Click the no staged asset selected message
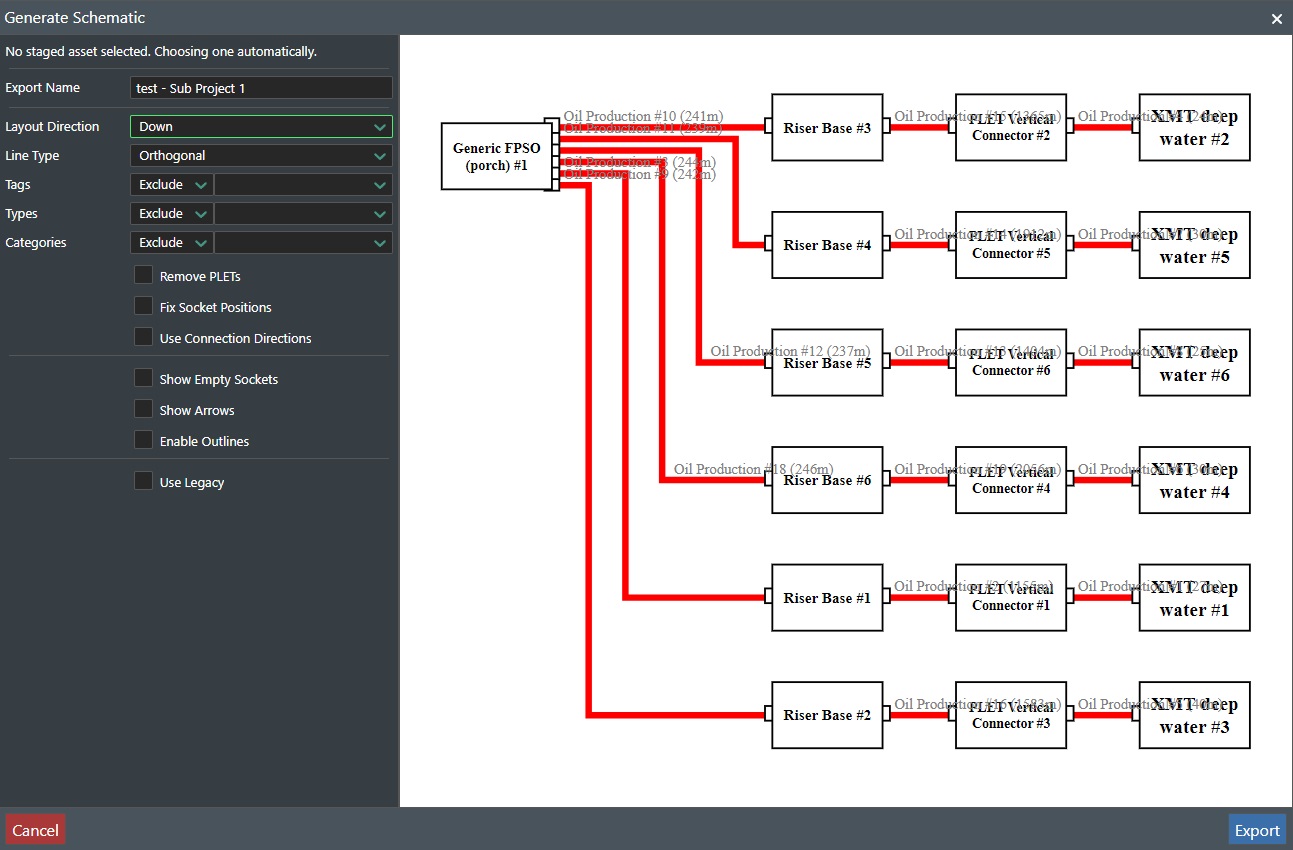This screenshot has width=1293, height=850. [x=161, y=51]
